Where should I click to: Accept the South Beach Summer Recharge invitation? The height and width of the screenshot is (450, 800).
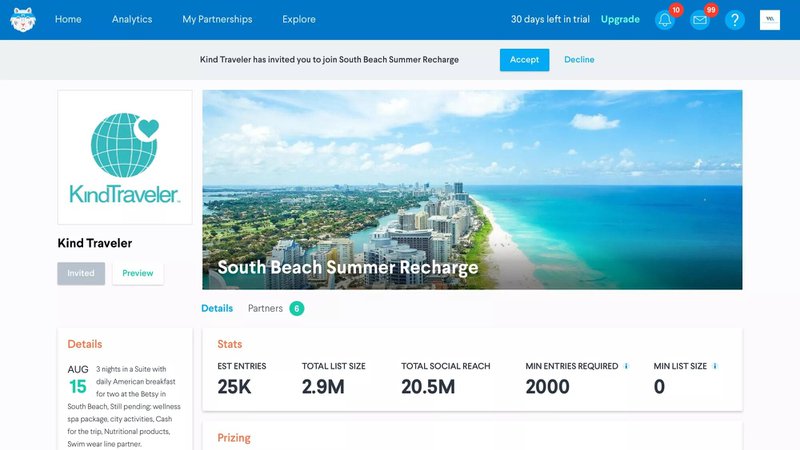click(524, 60)
